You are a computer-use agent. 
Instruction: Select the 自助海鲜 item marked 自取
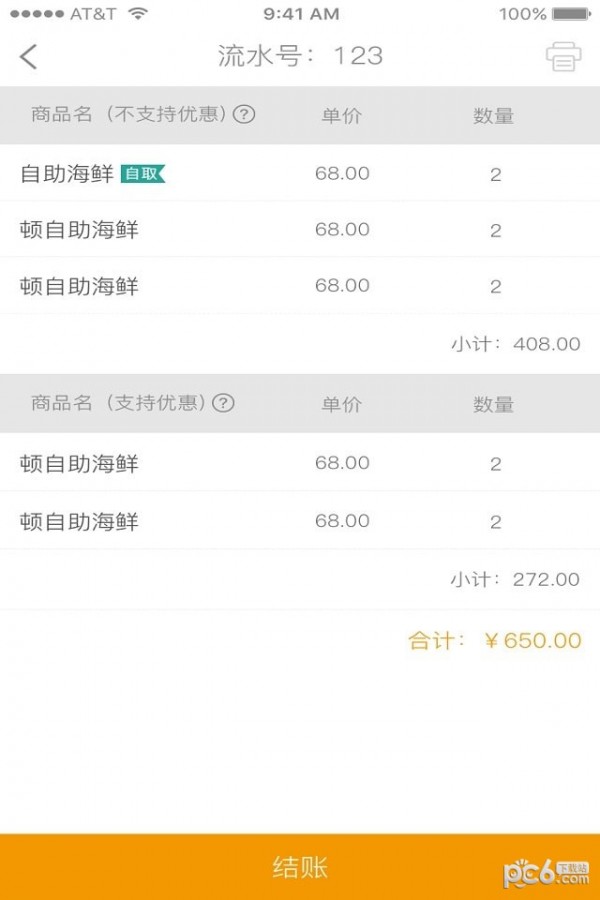point(67,174)
